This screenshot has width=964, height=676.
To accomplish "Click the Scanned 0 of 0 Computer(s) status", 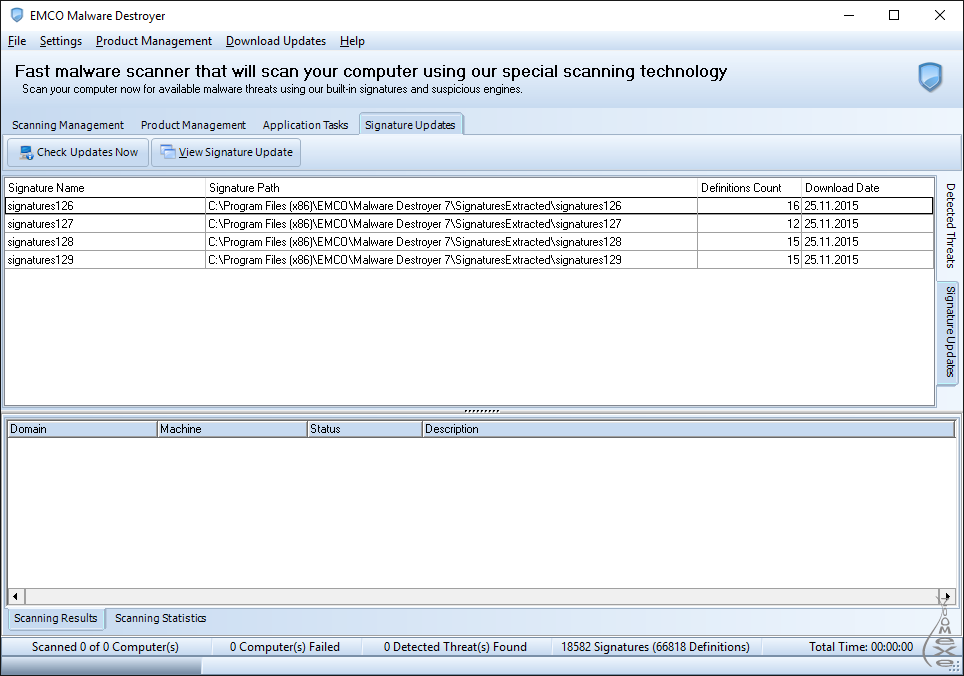I will pos(105,647).
